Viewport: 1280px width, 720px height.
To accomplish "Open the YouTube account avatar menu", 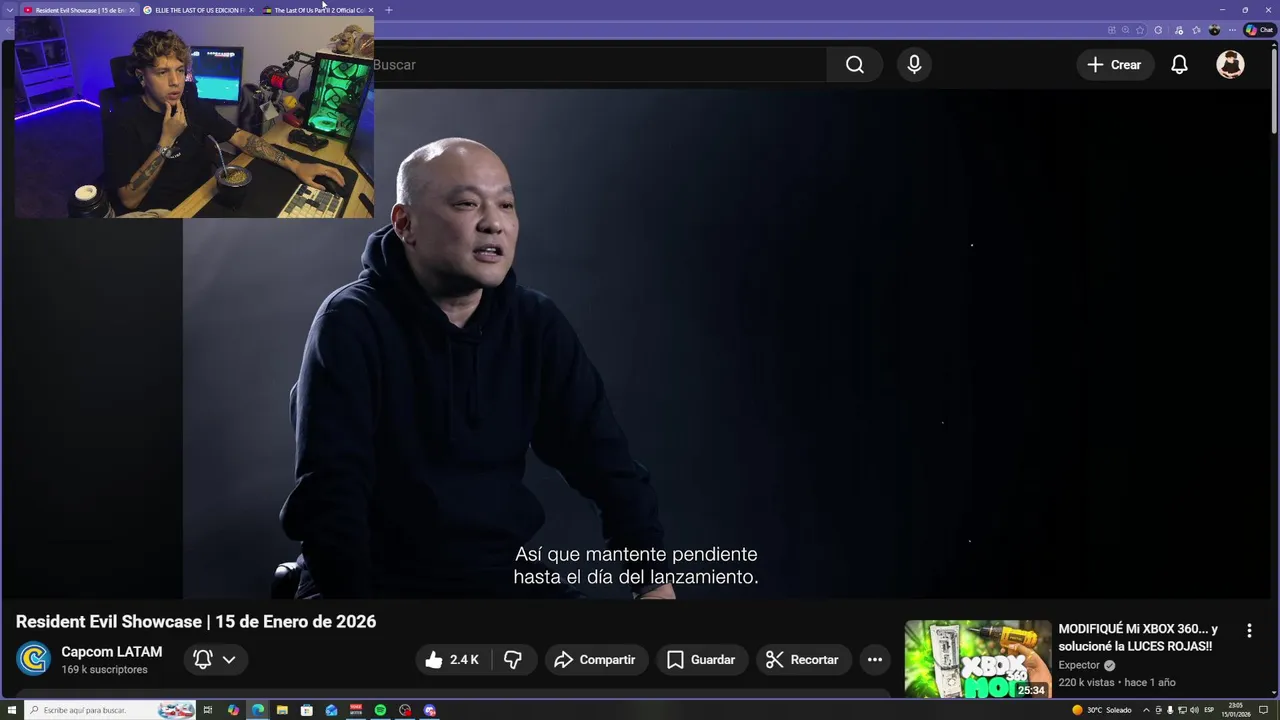I will click(1230, 65).
